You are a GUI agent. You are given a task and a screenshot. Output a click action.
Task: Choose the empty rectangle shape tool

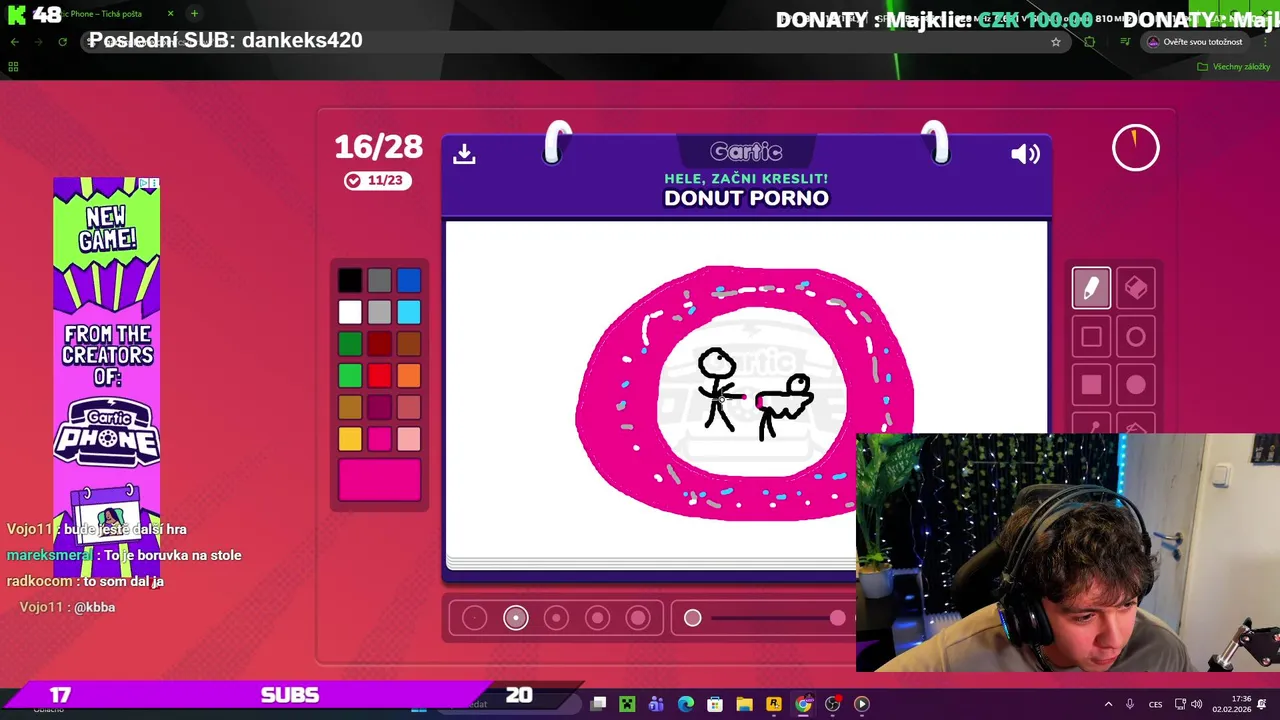1091,337
